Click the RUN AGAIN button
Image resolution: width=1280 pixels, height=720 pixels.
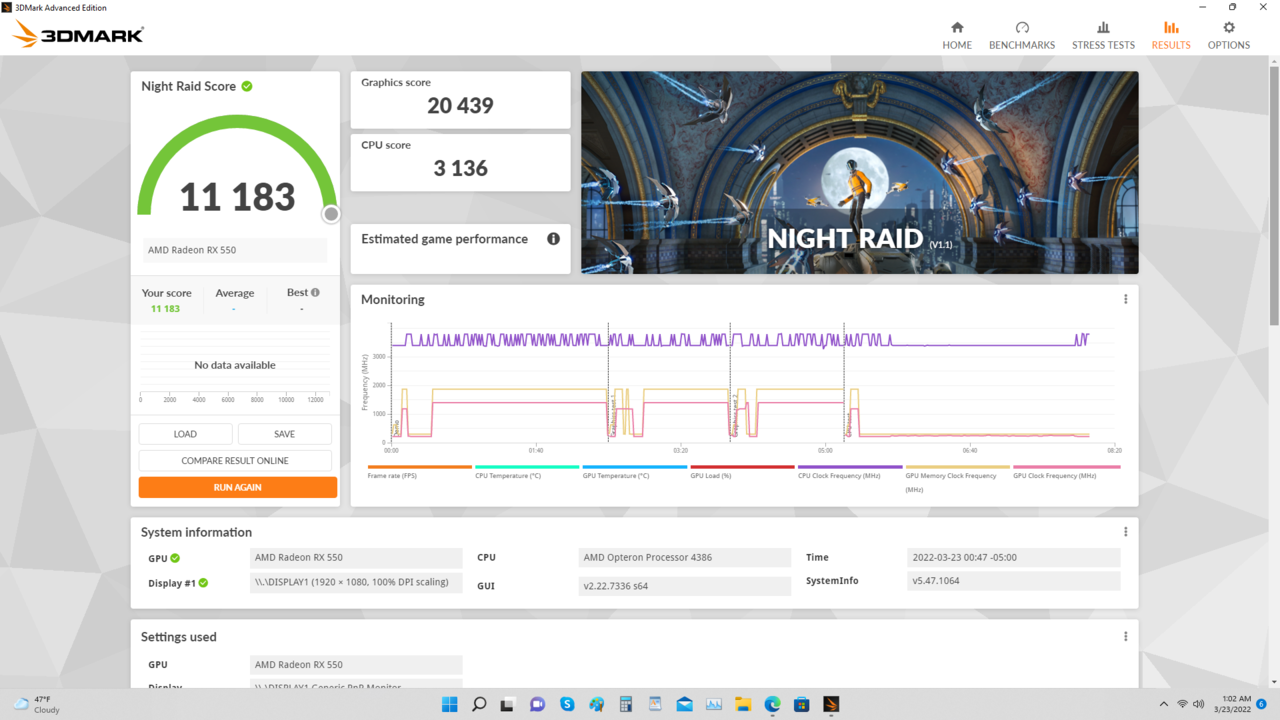[237, 486]
